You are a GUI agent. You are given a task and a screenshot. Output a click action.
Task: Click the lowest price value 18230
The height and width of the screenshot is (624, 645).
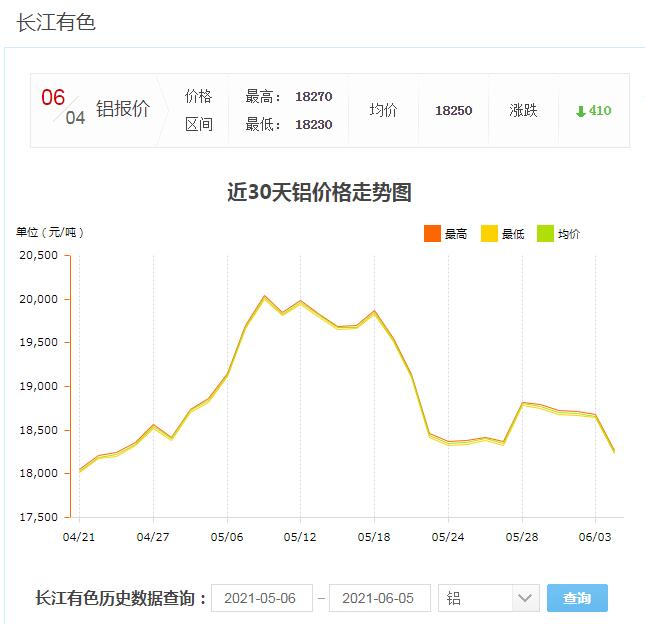[313, 125]
